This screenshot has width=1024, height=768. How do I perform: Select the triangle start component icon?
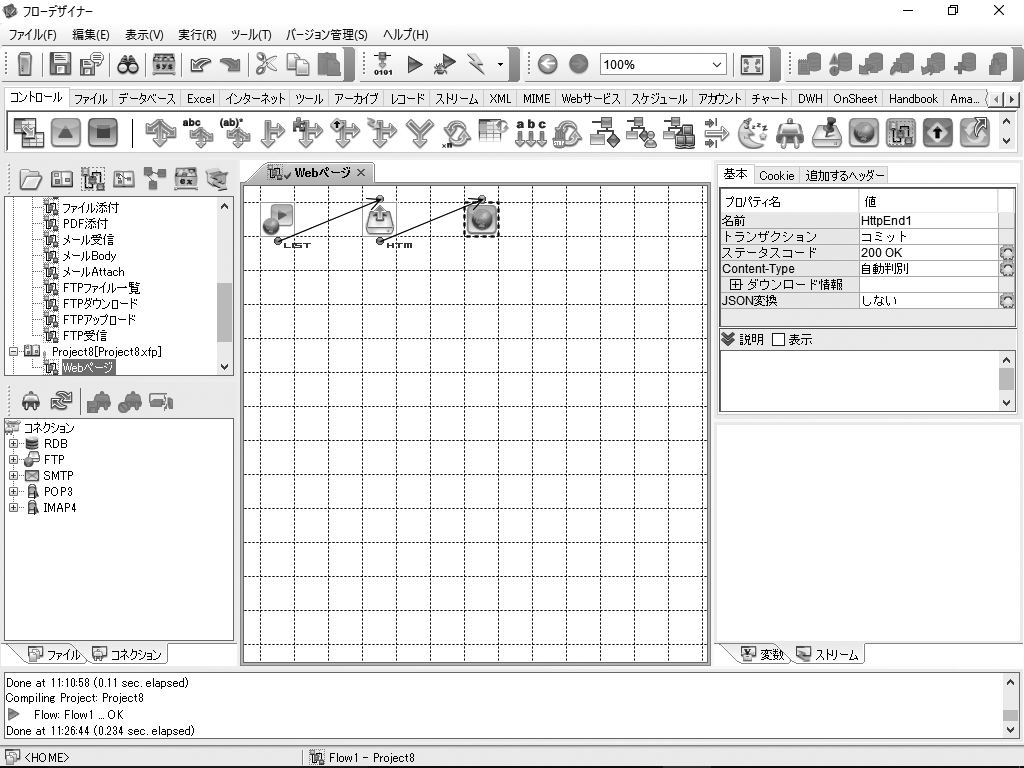[x=65, y=133]
